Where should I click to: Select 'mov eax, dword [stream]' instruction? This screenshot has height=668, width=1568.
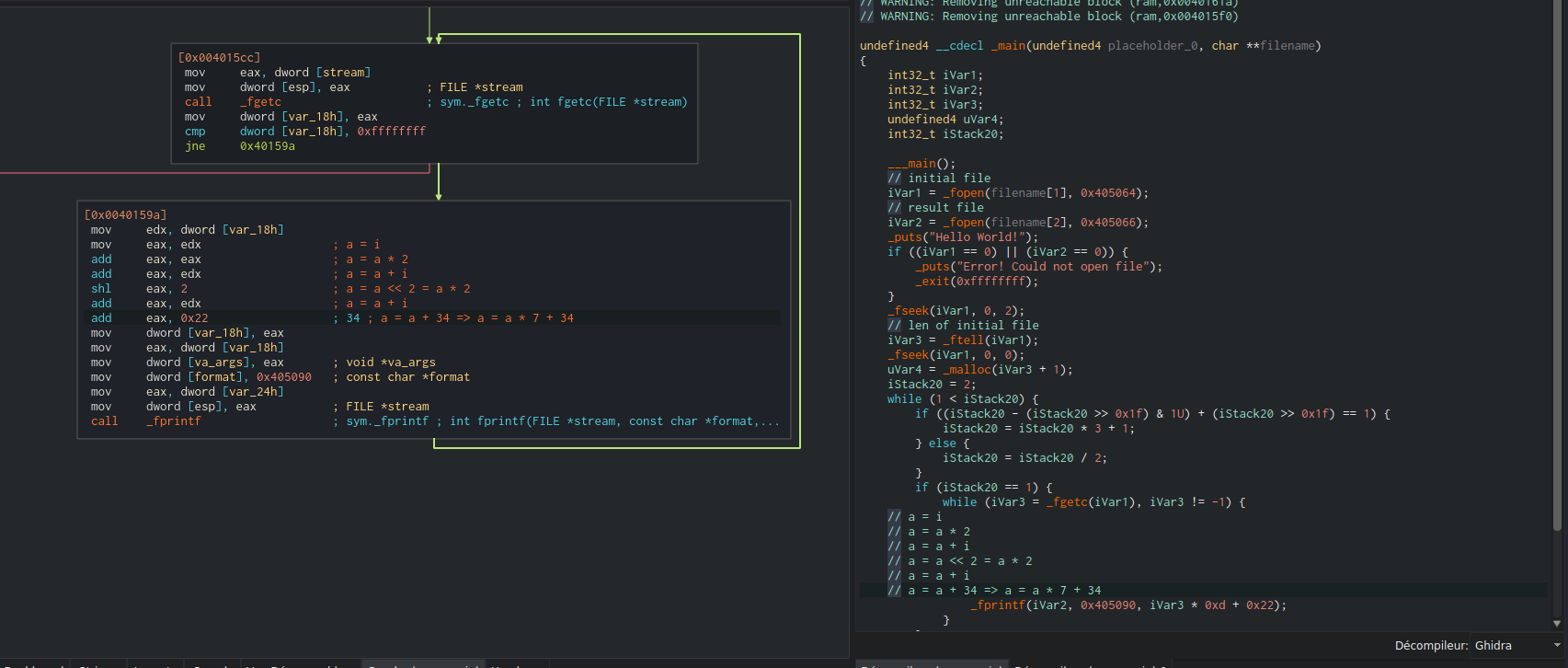(278, 72)
